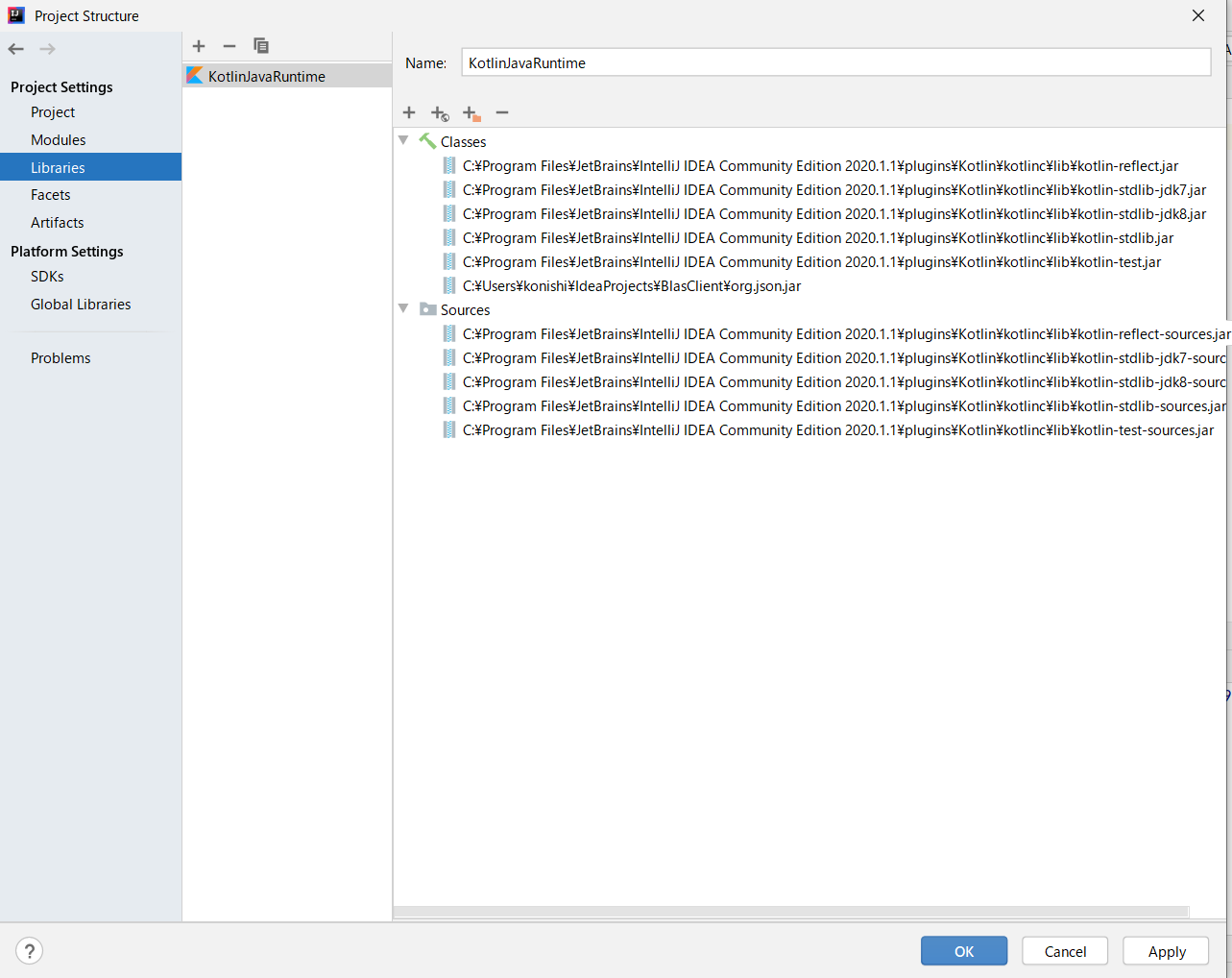Select KotlinJavaRuntime in library list
The width and height of the screenshot is (1232, 978).
tap(287, 76)
